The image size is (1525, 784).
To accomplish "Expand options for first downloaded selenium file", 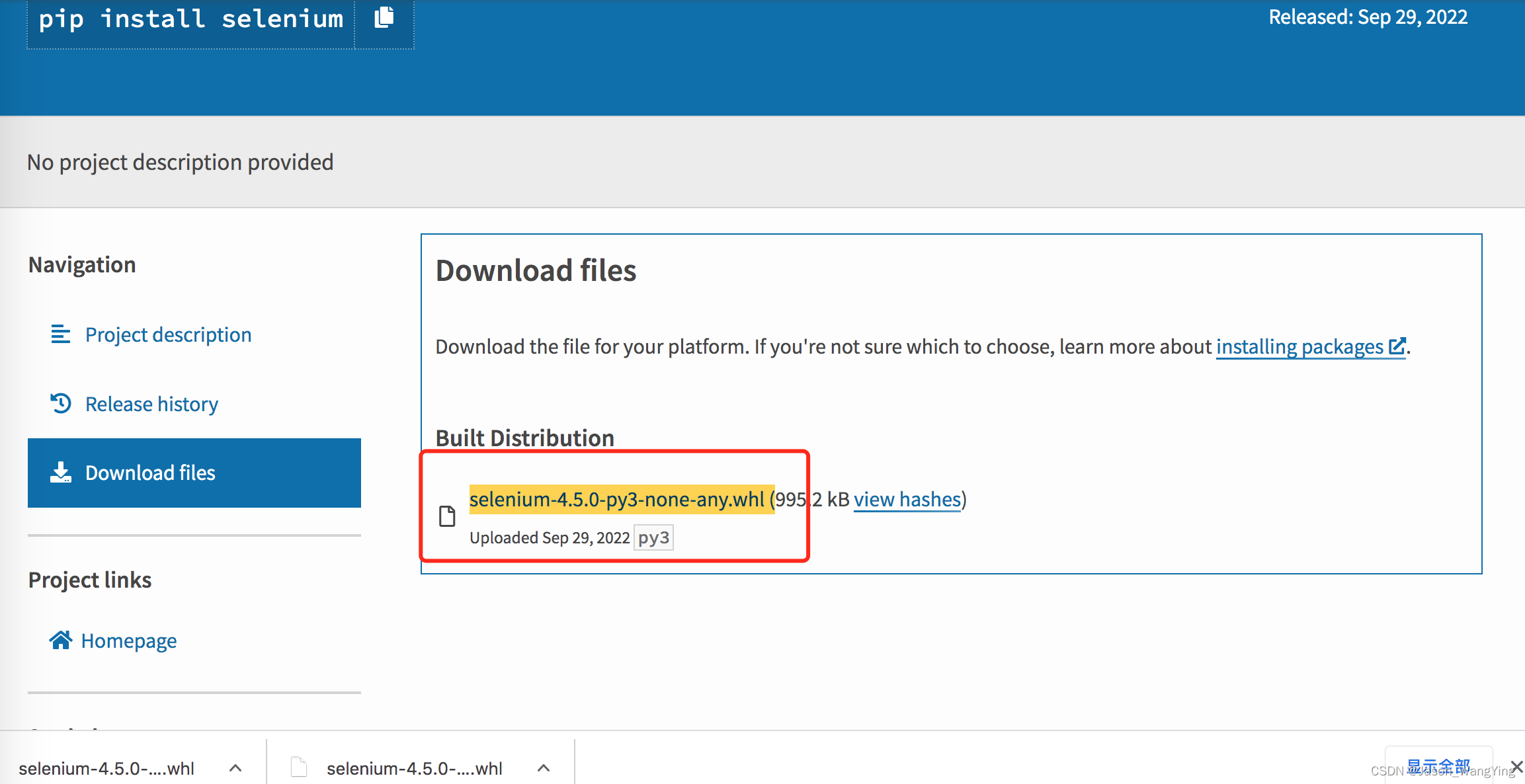I will [x=235, y=768].
